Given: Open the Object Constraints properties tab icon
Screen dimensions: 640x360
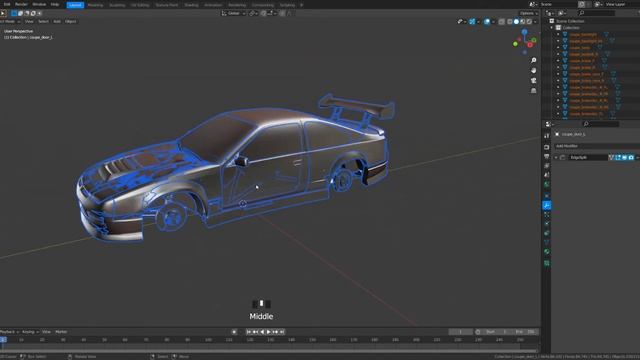Looking at the screenshot, I should (x=547, y=233).
